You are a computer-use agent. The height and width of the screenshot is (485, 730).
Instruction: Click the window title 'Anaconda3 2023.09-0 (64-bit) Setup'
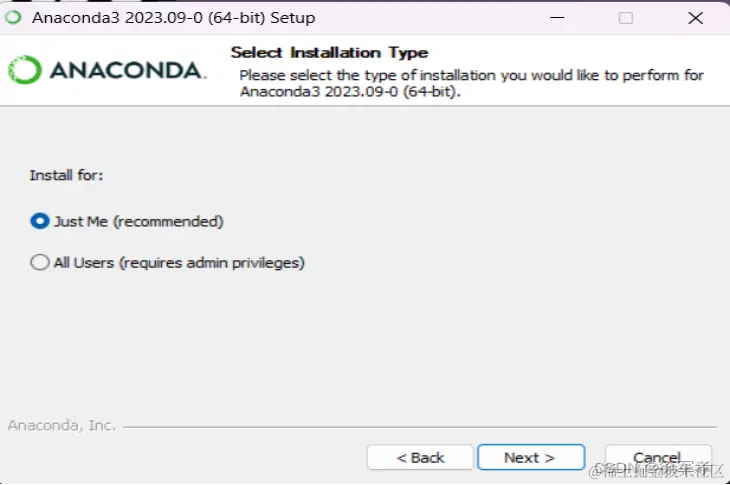click(173, 18)
